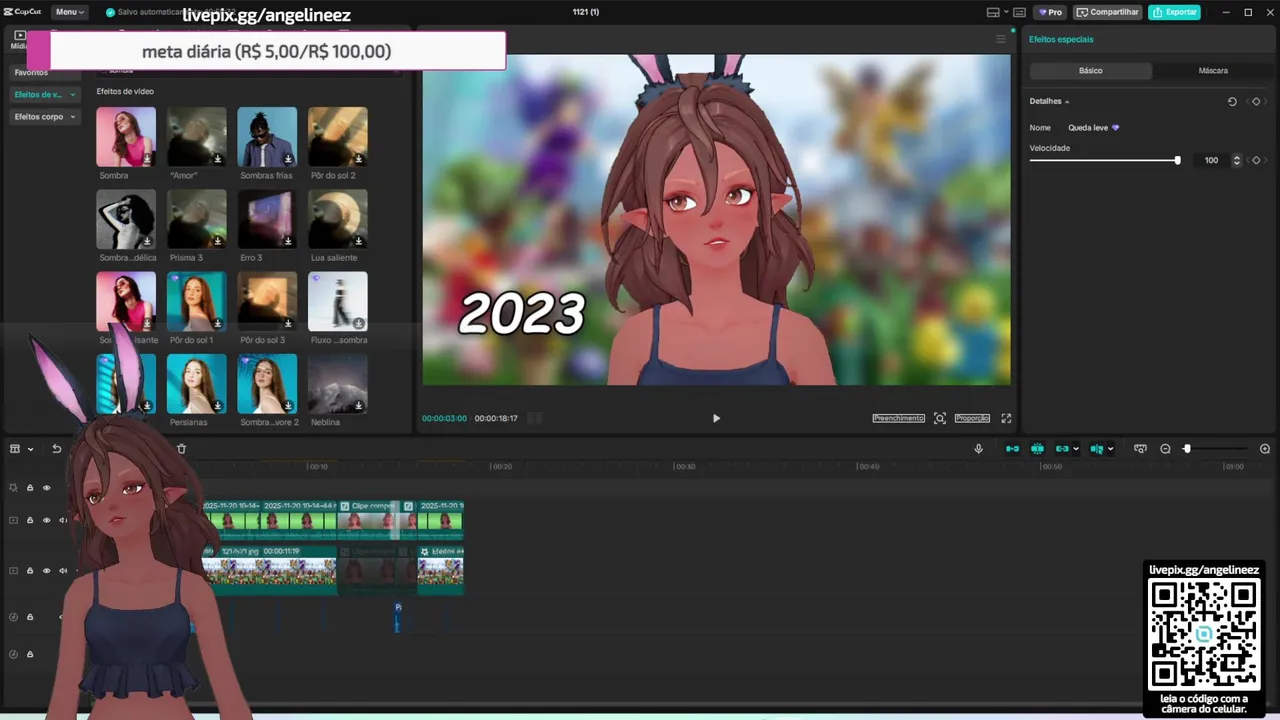Download the Lua saliente effect
Screen dimensions: 1280x720
point(358,241)
